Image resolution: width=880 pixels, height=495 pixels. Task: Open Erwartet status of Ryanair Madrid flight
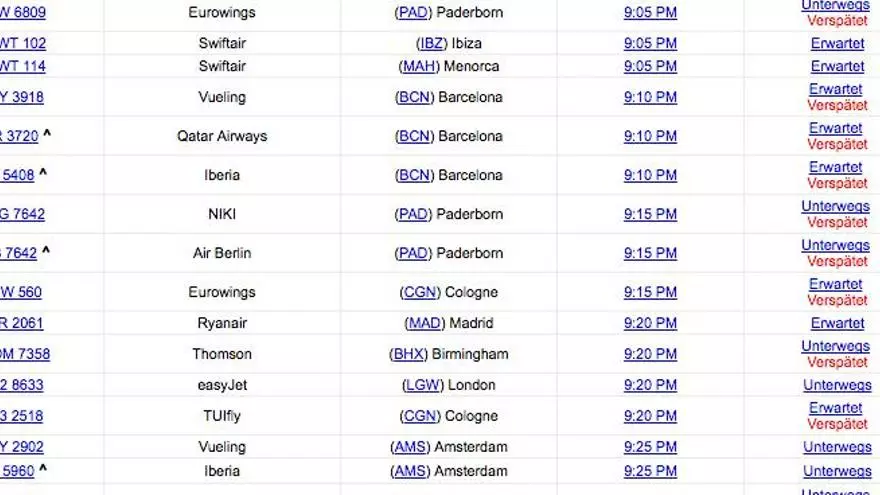(837, 324)
